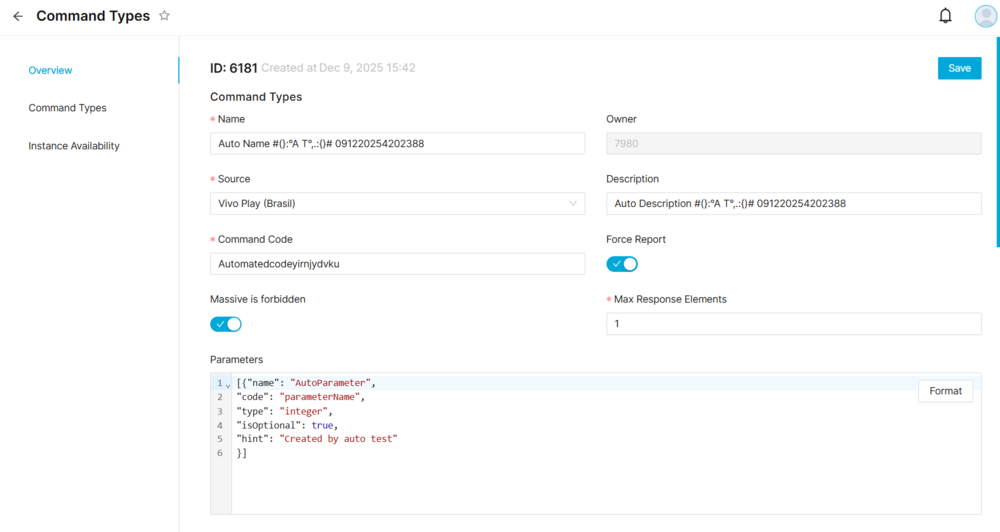The width and height of the screenshot is (1000, 532).
Task: Switch to Command Types in sidebar
Action: click(x=67, y=108)
